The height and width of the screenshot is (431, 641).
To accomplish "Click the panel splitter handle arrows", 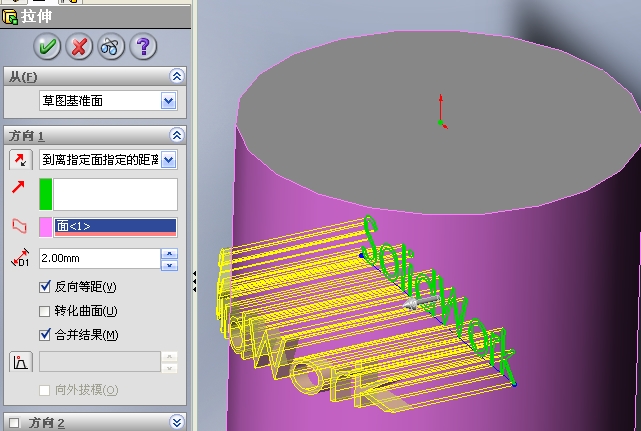I will (195, 281).
